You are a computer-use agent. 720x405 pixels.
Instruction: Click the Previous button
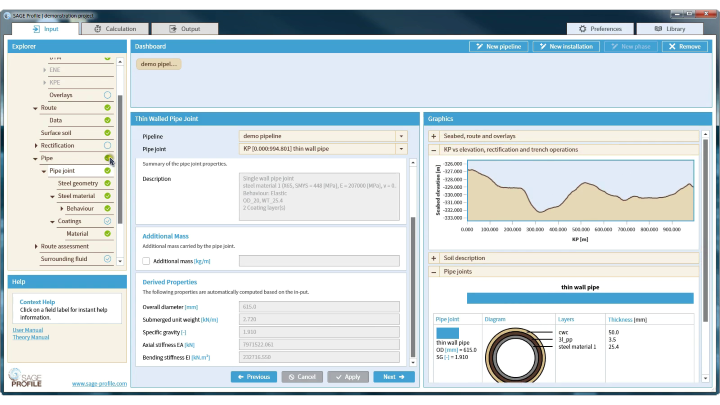click(254, 377)
